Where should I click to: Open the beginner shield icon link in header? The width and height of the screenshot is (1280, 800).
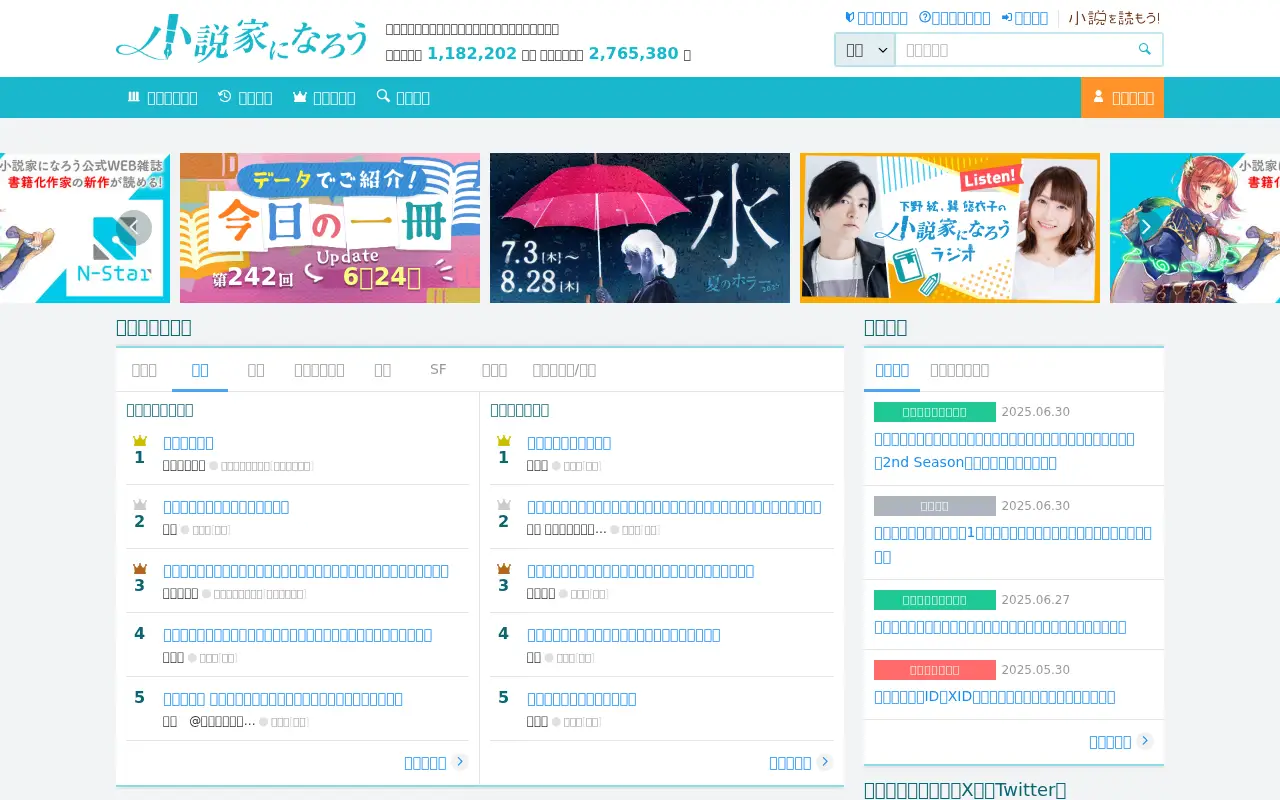[x=876, y=18]
